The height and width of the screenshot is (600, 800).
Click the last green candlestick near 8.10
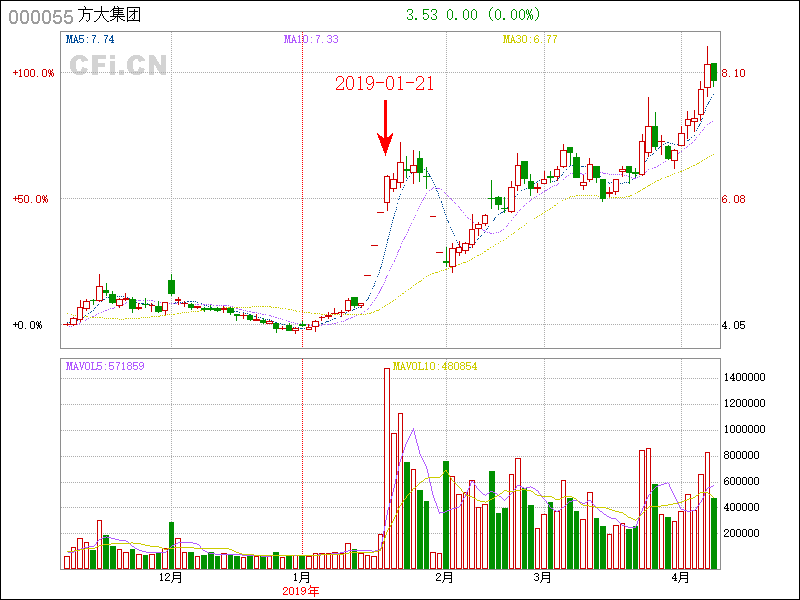pos(714,73)
